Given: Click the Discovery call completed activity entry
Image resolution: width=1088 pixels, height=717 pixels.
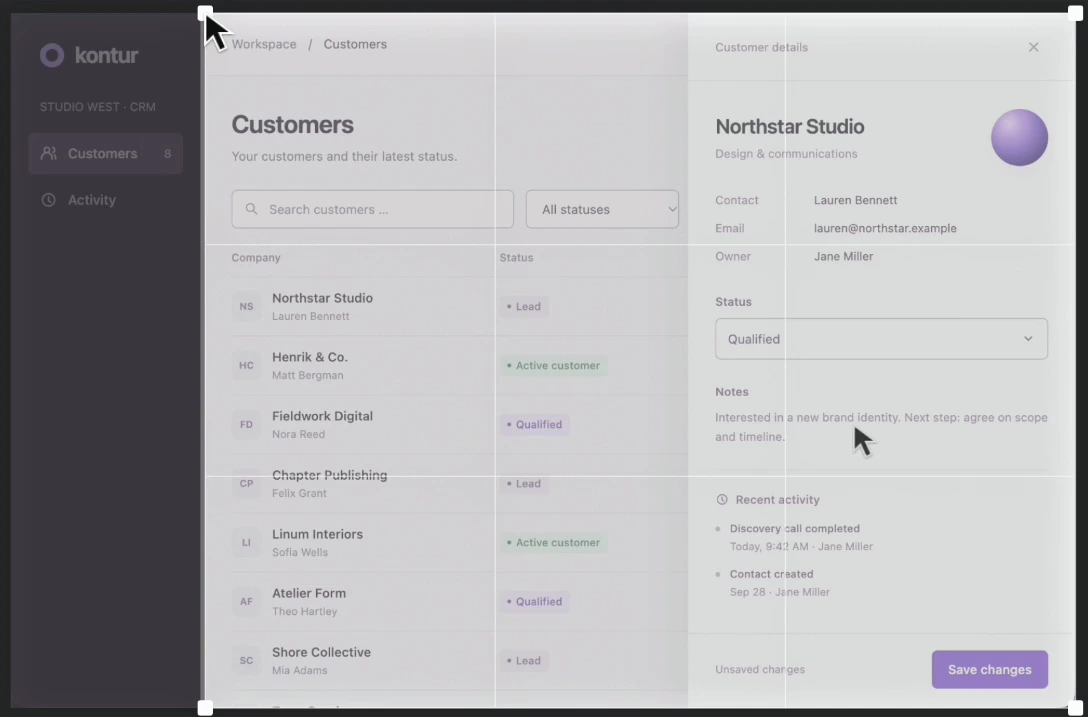Looking at the screenshot, I should (x=794, y=537).
